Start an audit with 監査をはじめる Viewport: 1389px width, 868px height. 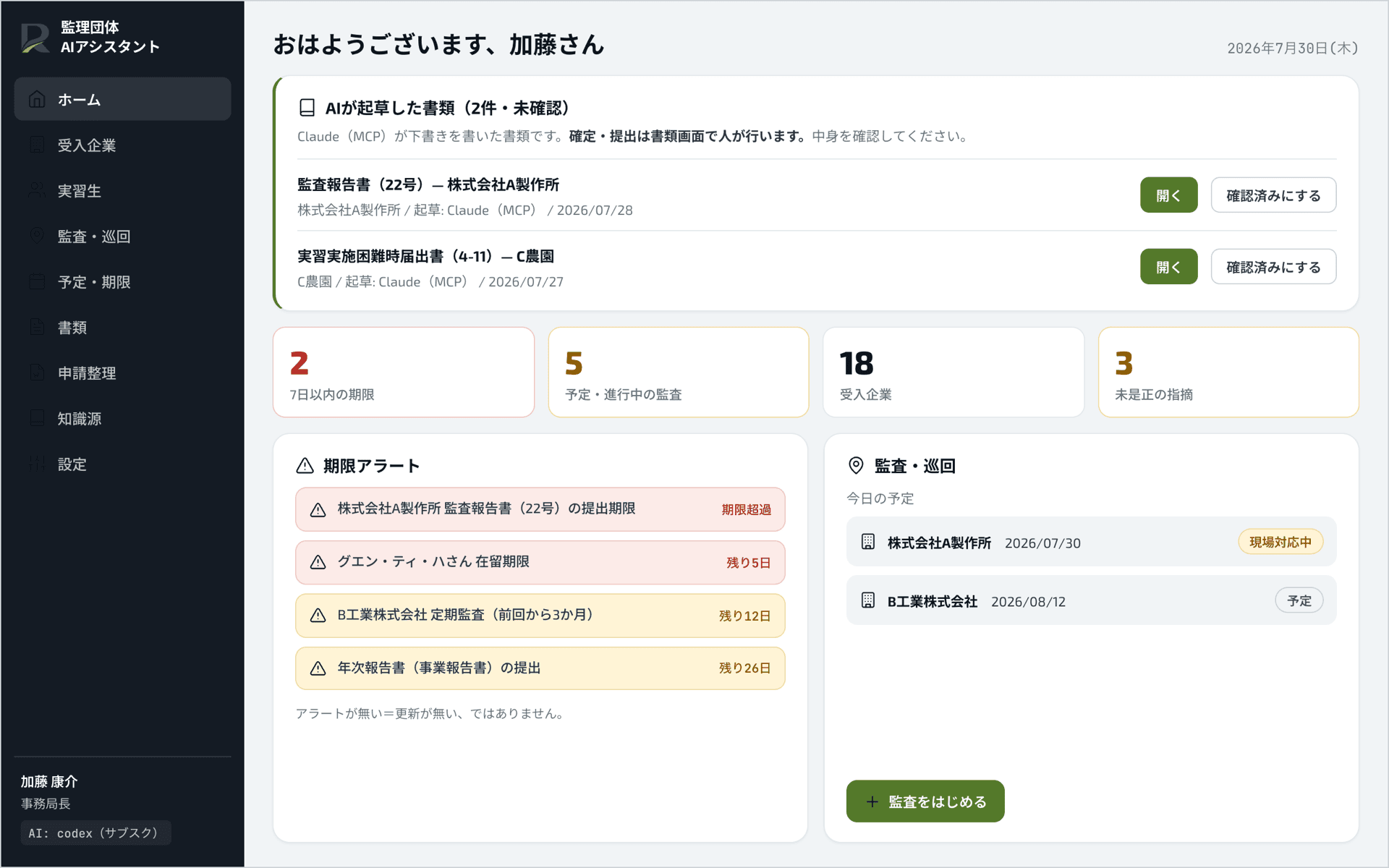point(925,801)
